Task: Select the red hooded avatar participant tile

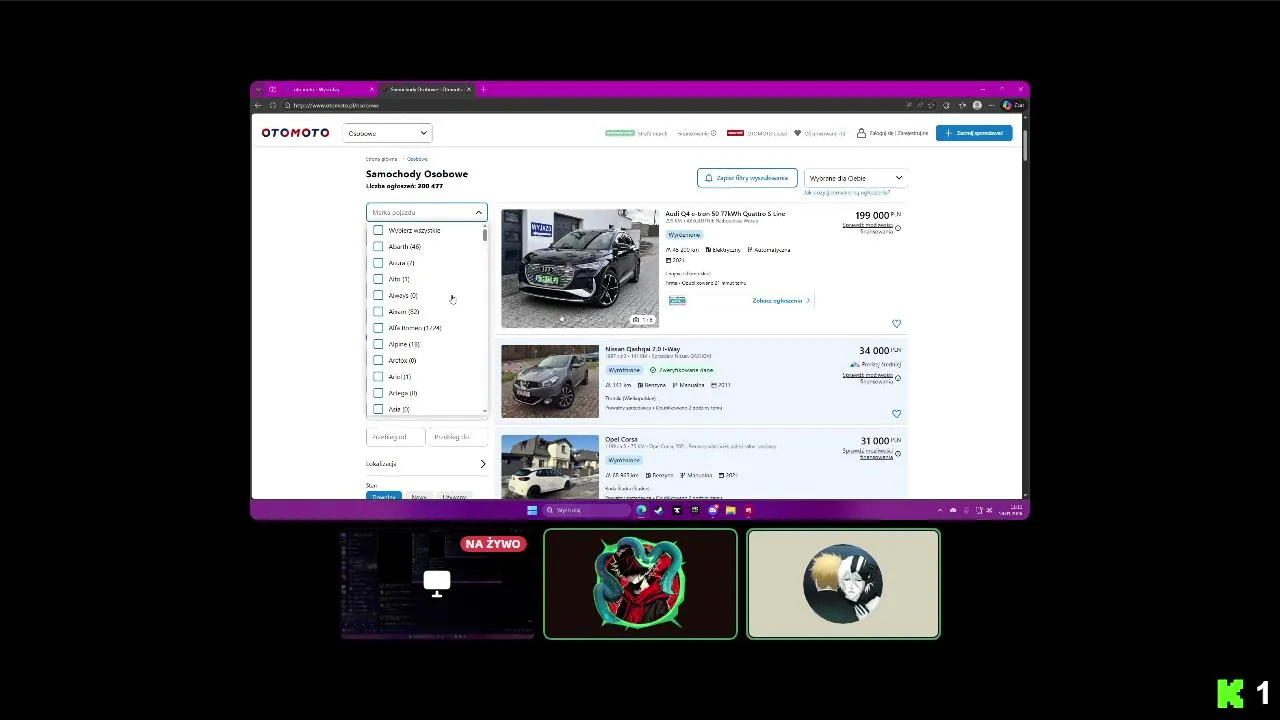Action: click(640, 584)
